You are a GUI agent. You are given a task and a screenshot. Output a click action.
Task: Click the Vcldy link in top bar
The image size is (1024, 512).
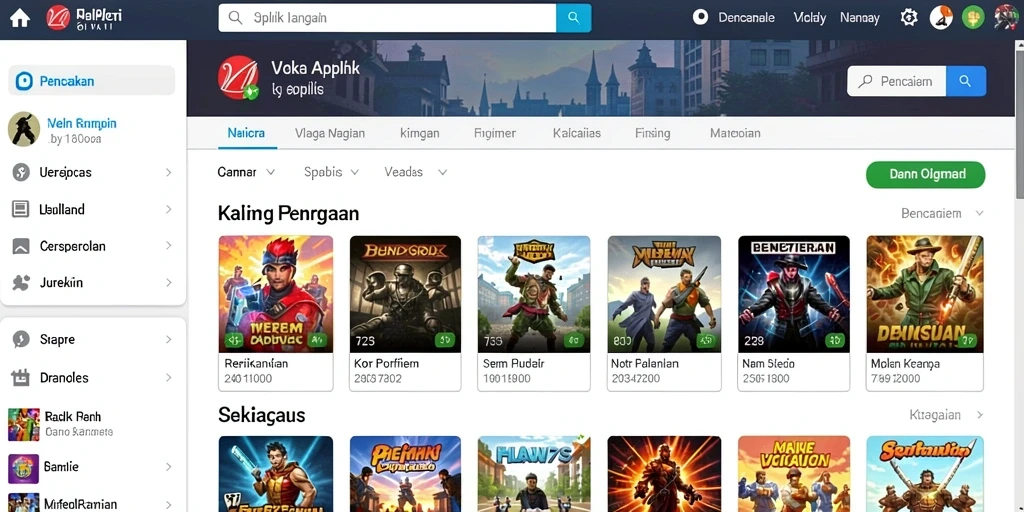point(810,18)
